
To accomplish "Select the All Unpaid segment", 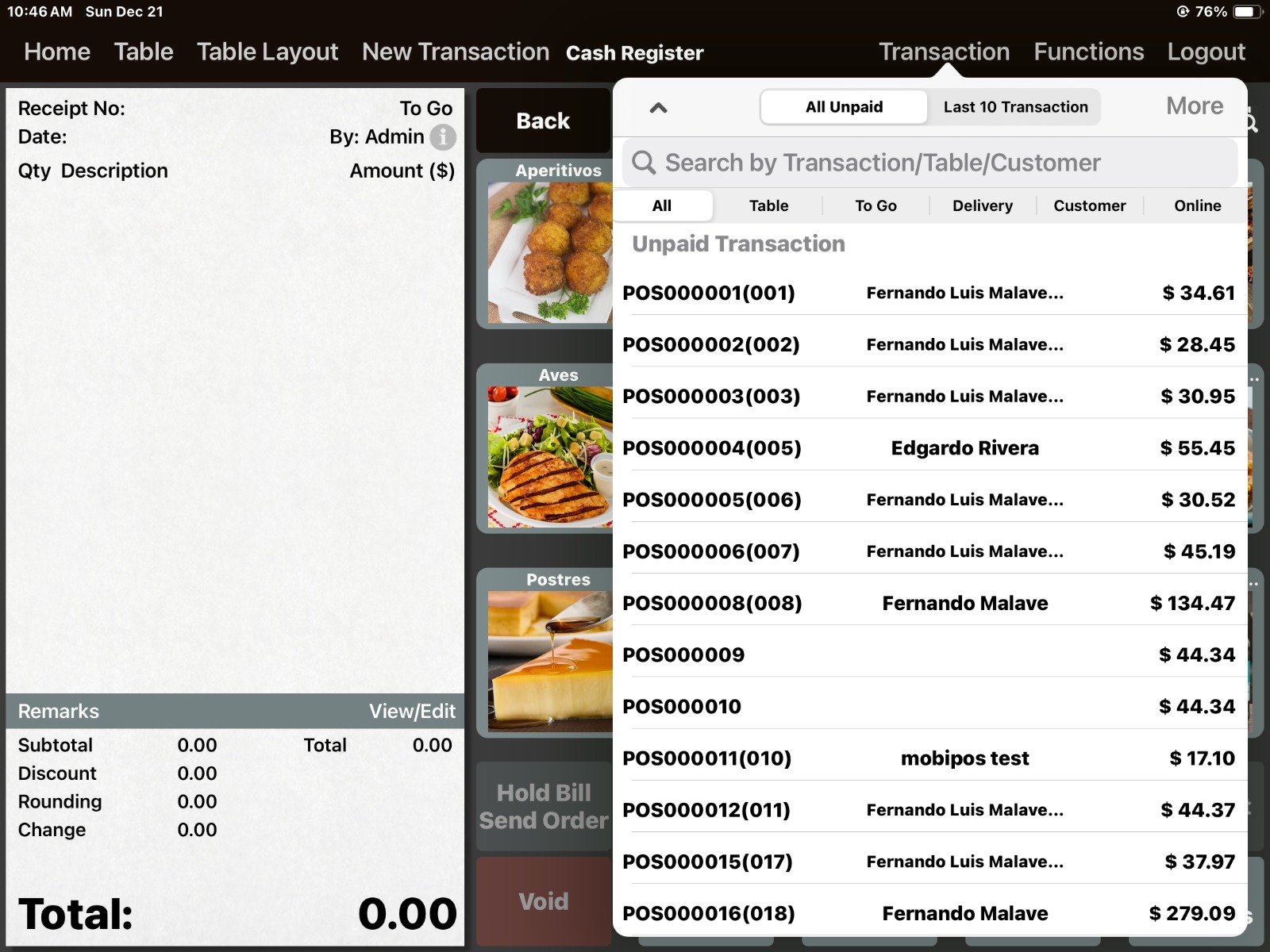I will tap(844, 107).
